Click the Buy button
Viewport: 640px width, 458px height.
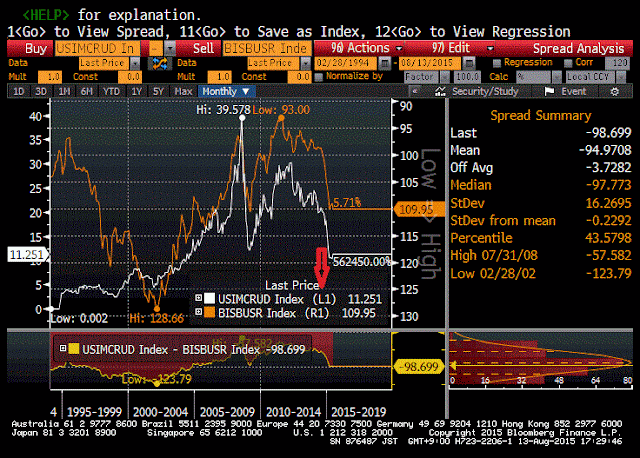pyautogui.click(x=30, y=49)
